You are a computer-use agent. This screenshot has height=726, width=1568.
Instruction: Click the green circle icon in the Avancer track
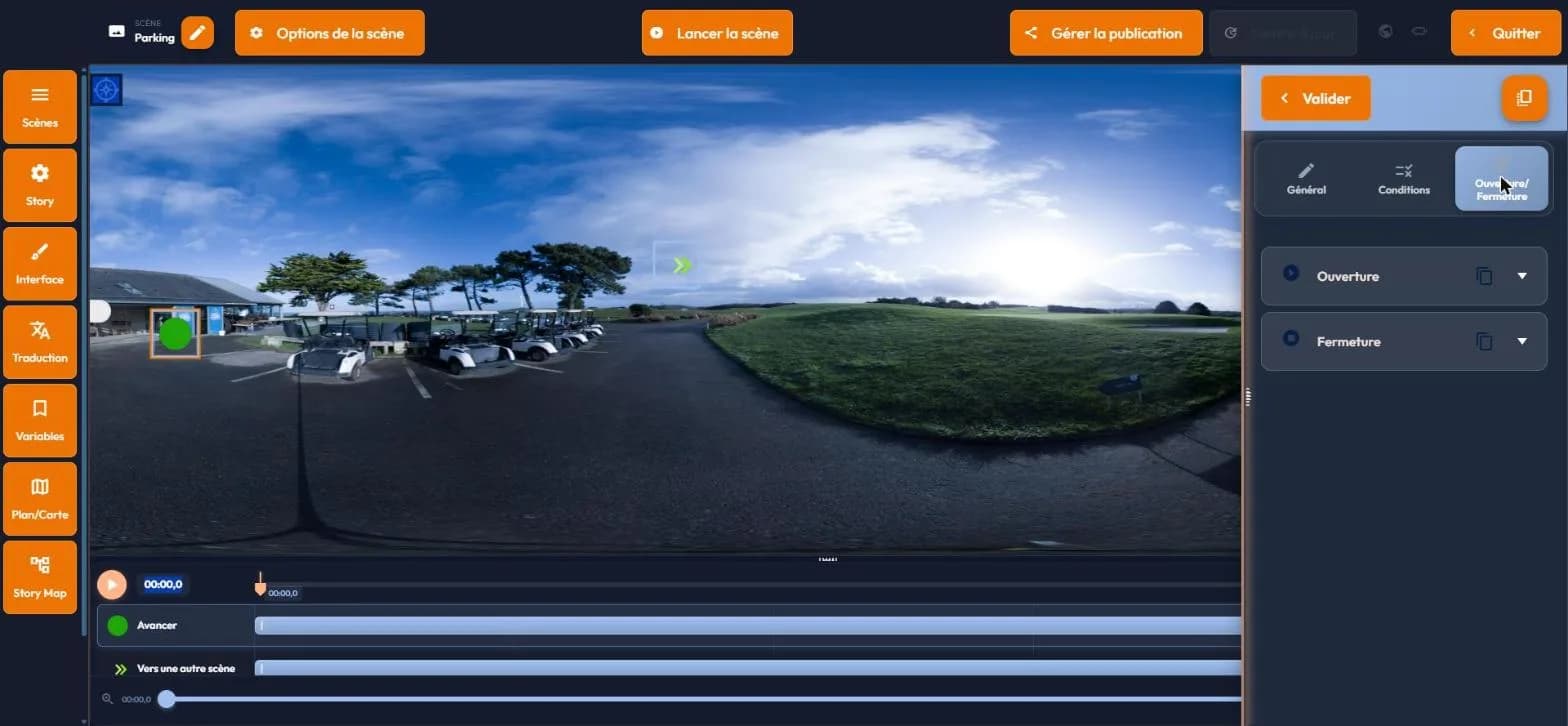(117, 626)
